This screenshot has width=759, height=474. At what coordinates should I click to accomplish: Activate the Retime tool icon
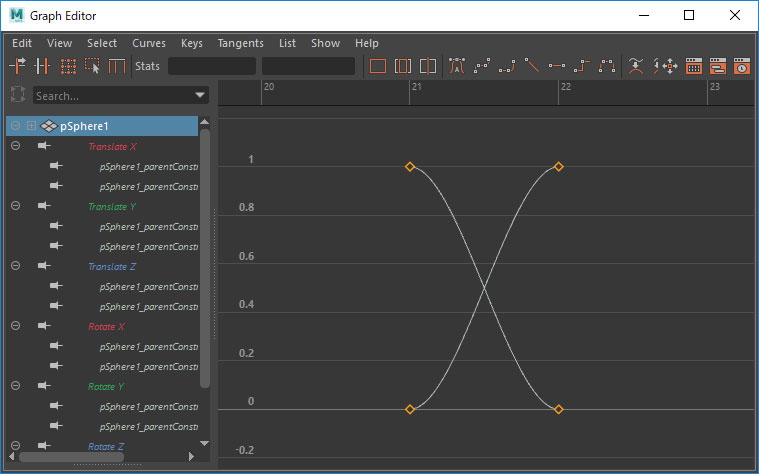click(x=117, y=65)
